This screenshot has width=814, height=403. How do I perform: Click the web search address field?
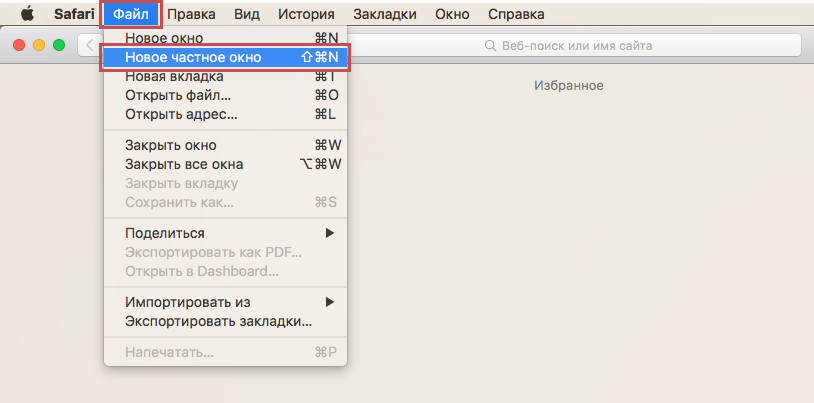[x=570, y=46]
